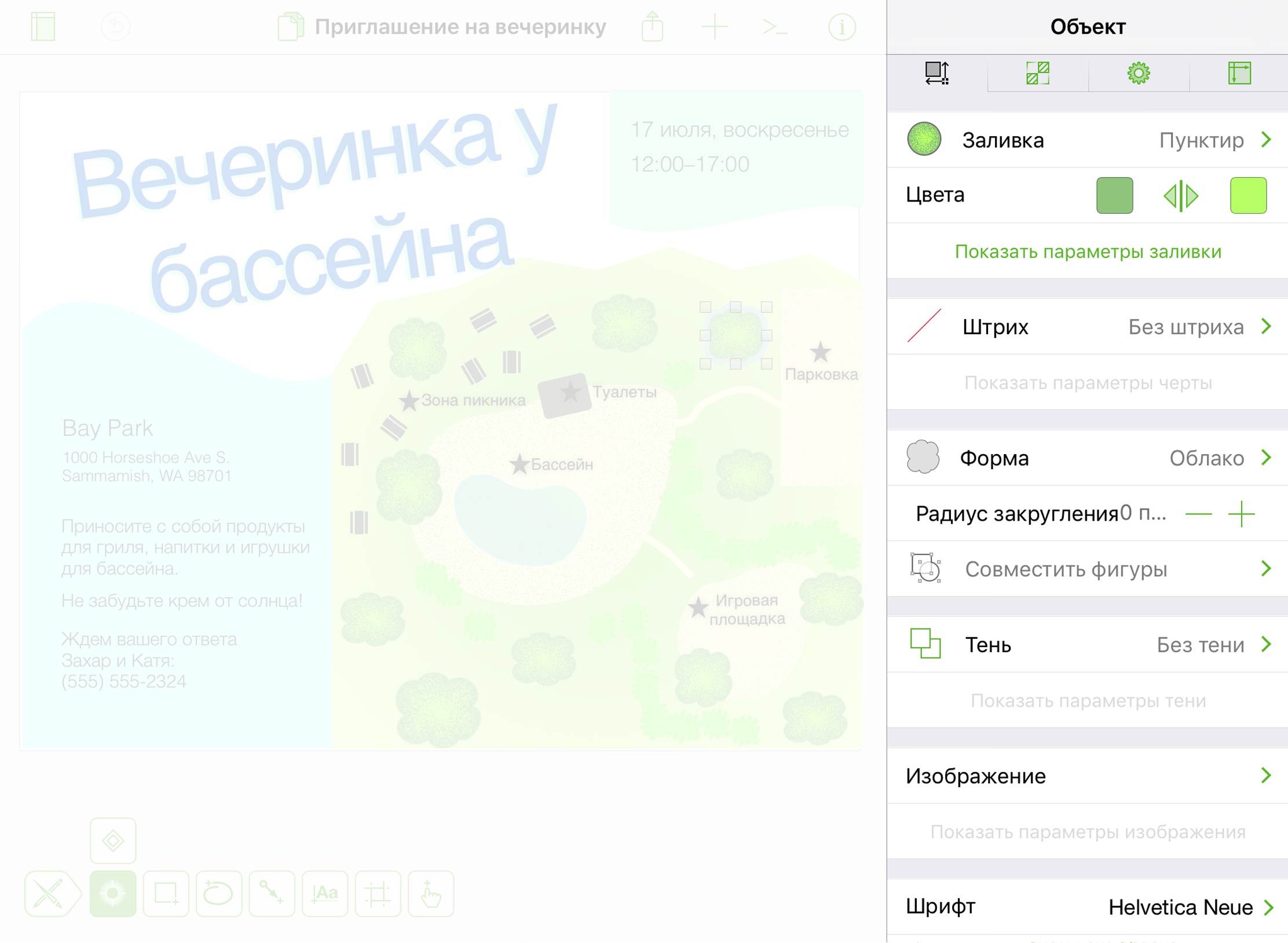The height and width of the screenshot is (943, 1288).
Task: Switch to the canvas inspector tab
Action: (1239, 74)
